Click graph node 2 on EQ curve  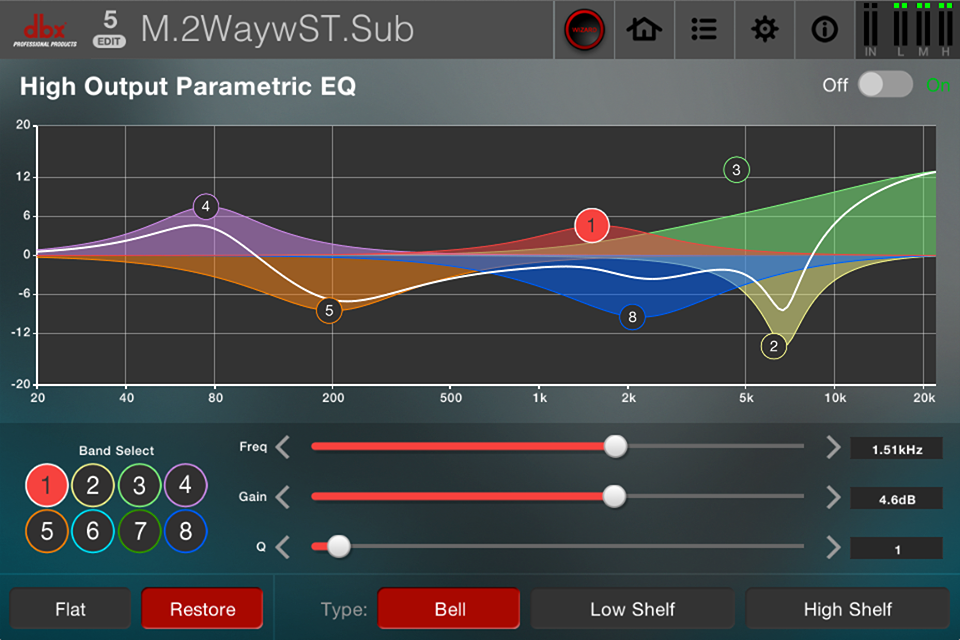[x=773, y=346]
